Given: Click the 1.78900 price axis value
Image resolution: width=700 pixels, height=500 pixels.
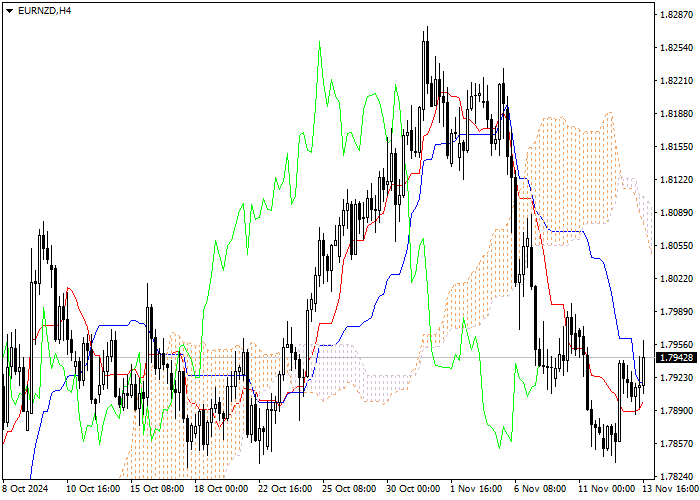Looking at the screenshot, I should coord(676,411).
